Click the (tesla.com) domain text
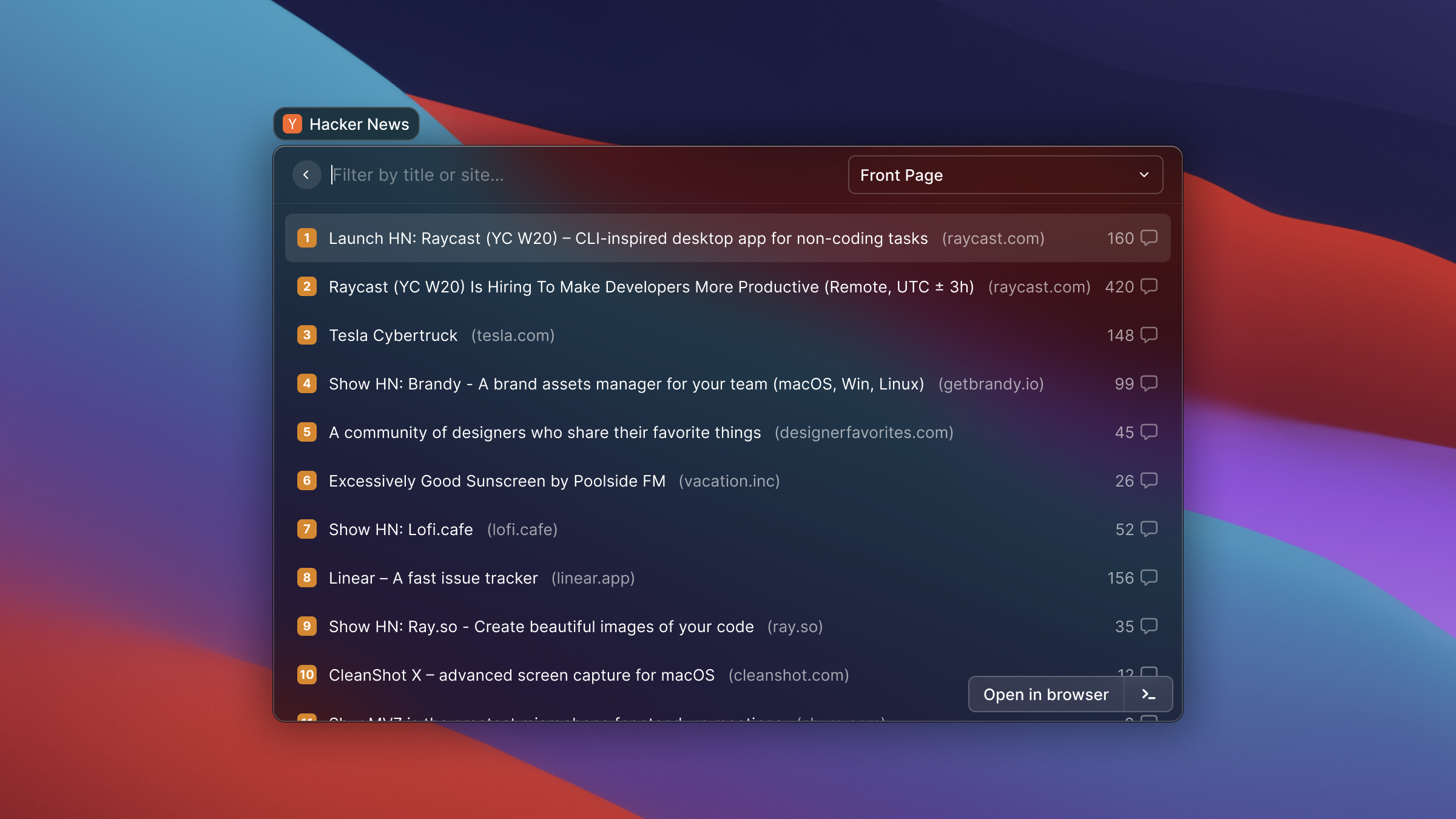The height and width of the screenshot is (819, 1456). coord(513,335)
